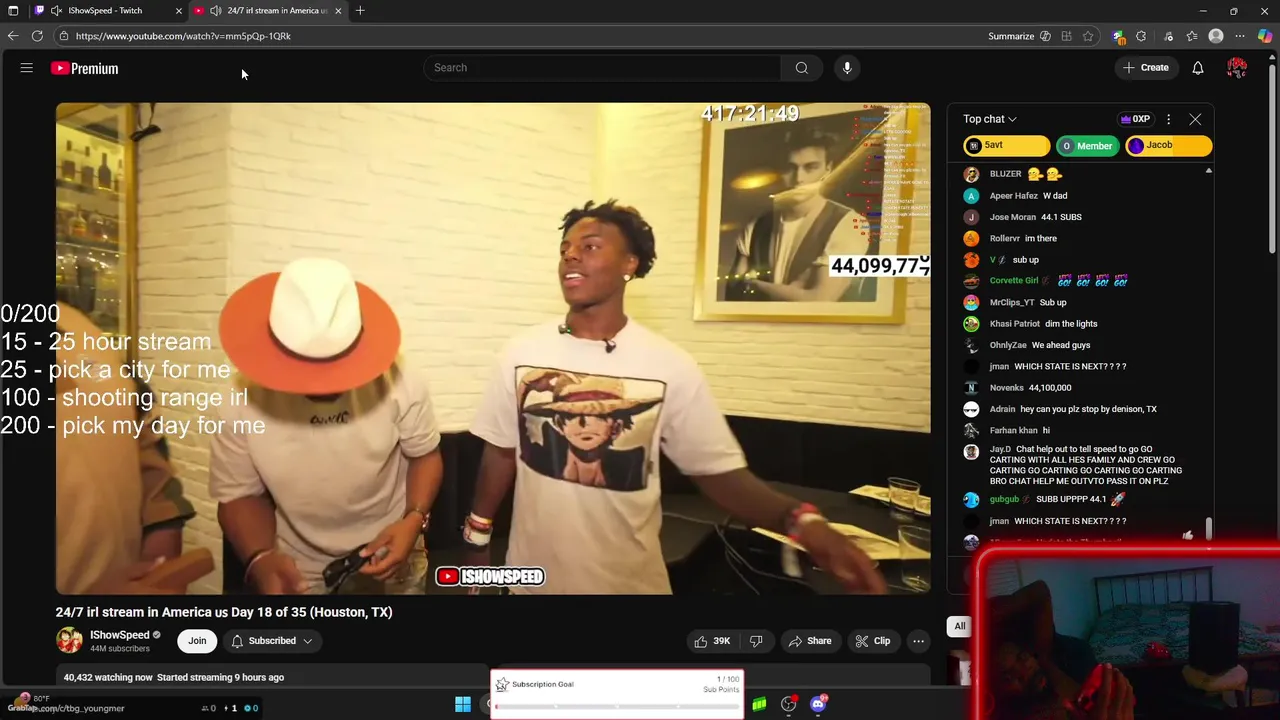Open more actions under the video
This screenshot has width=1280, height=720.
(x=918, y=641)
